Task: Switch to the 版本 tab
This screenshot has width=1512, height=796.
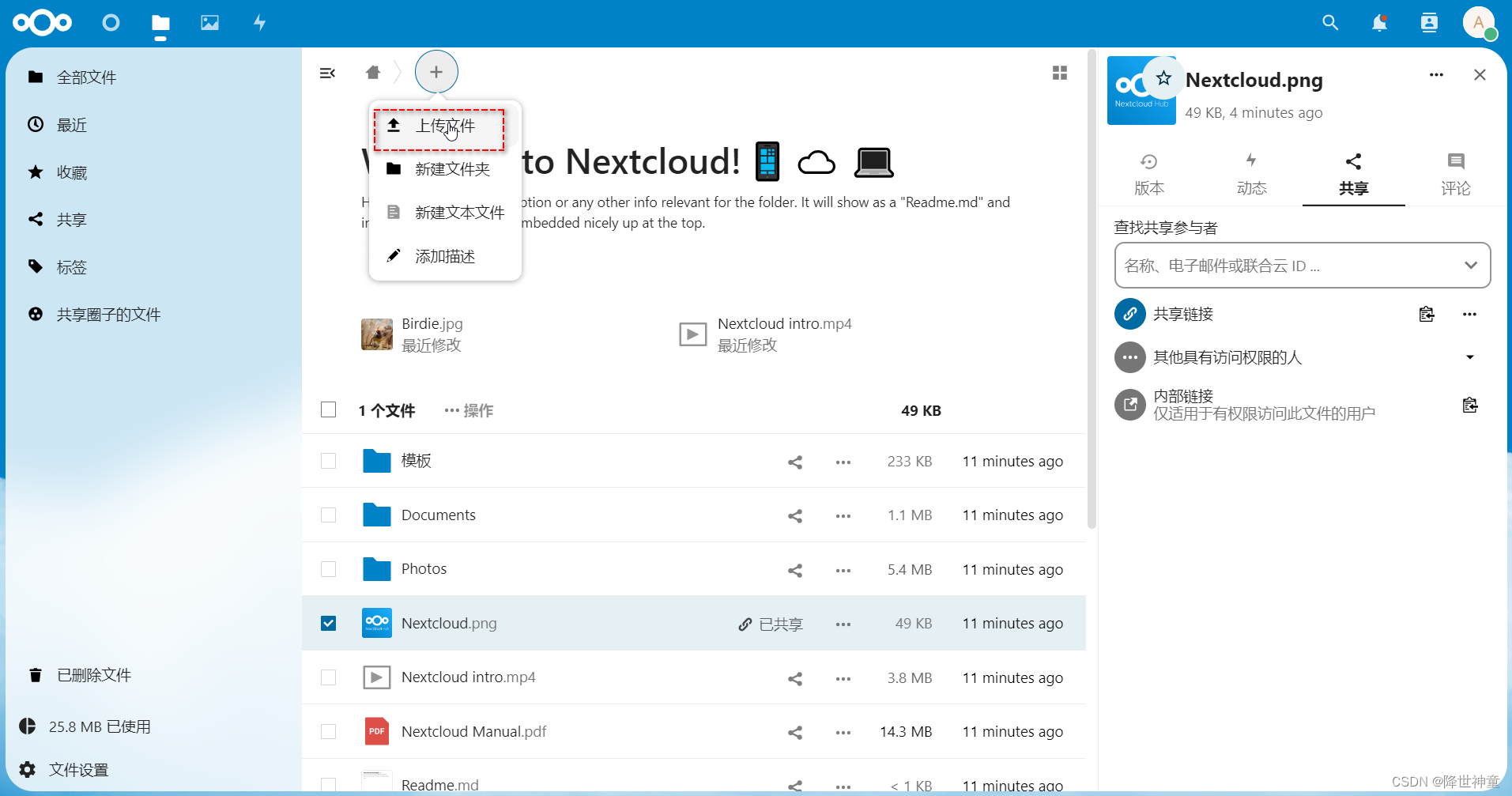Action: [1149, 174]
